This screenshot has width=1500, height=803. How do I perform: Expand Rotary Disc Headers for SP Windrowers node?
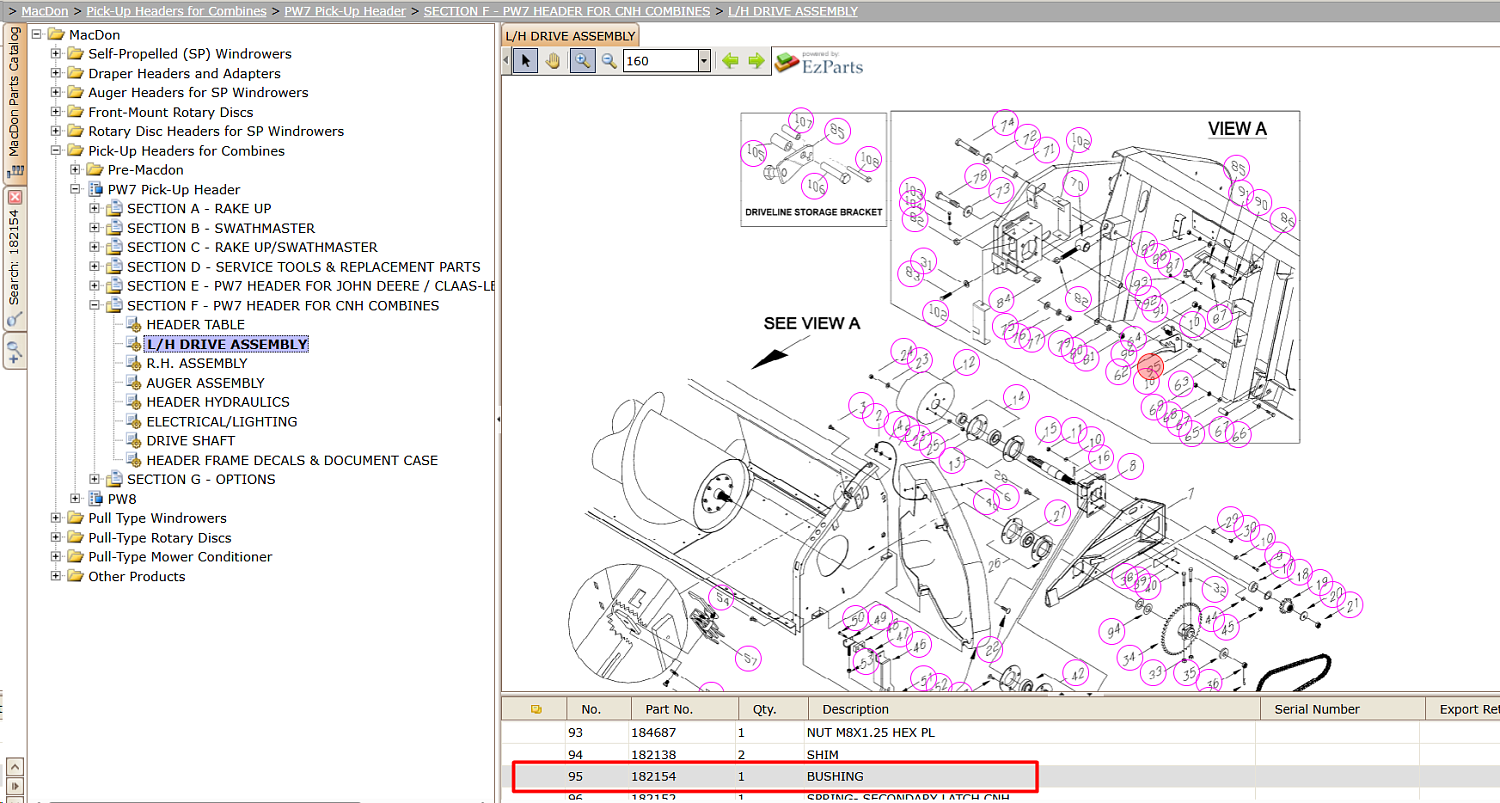tap(56, 132)
